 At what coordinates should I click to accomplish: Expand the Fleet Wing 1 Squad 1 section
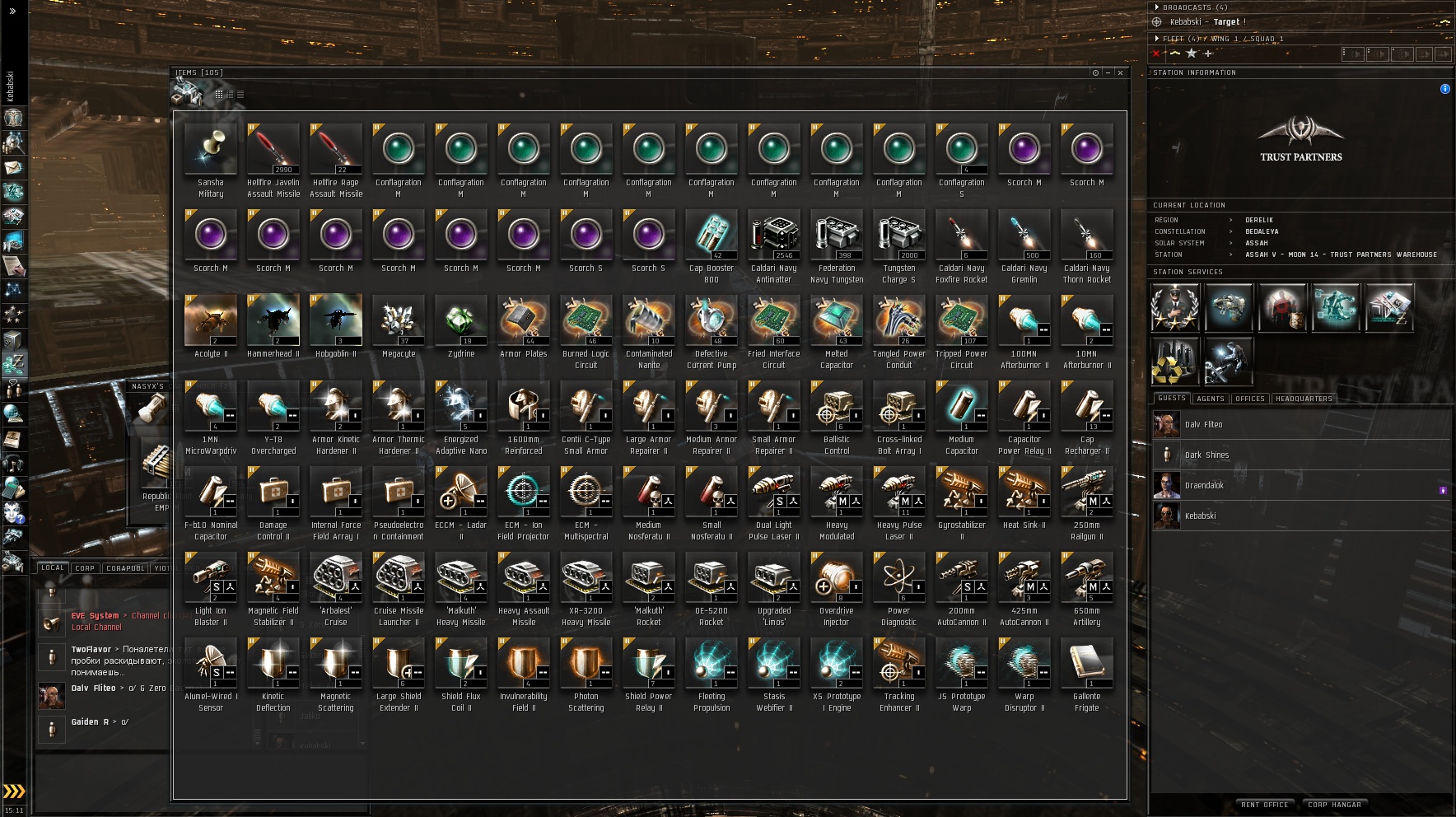pos(1220,39)
